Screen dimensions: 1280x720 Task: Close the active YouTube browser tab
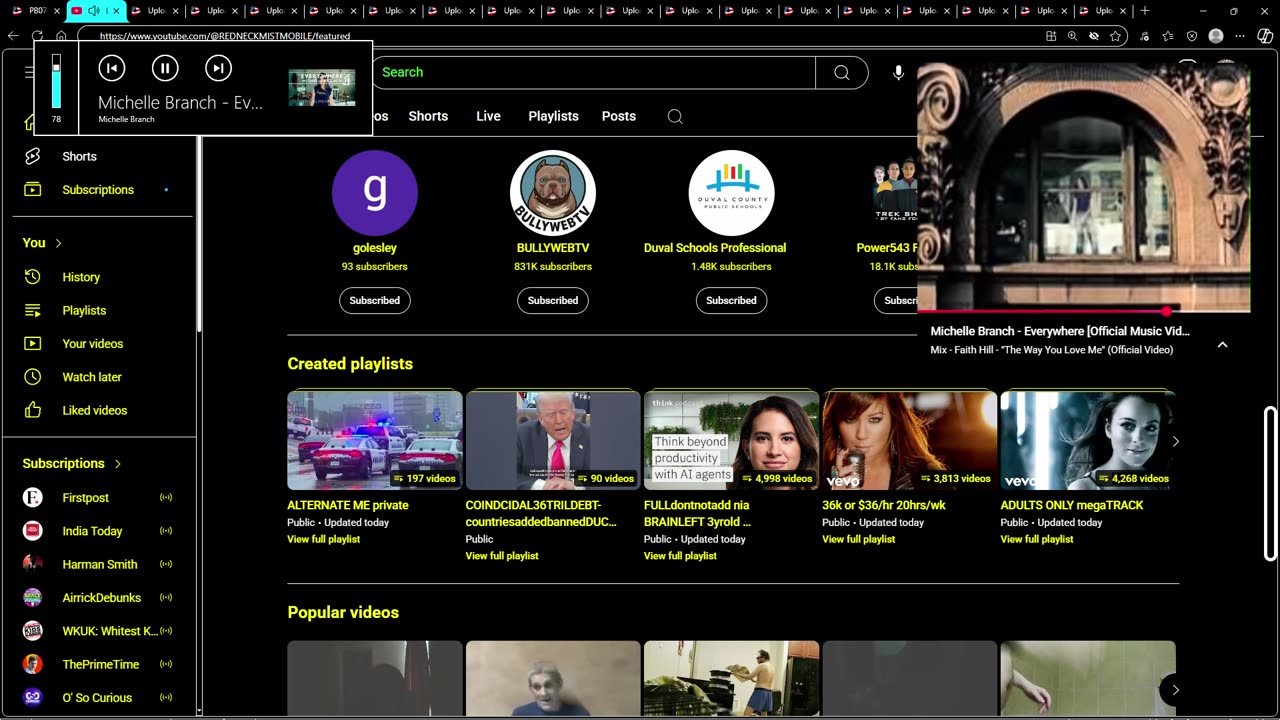[x=116, y=11]
